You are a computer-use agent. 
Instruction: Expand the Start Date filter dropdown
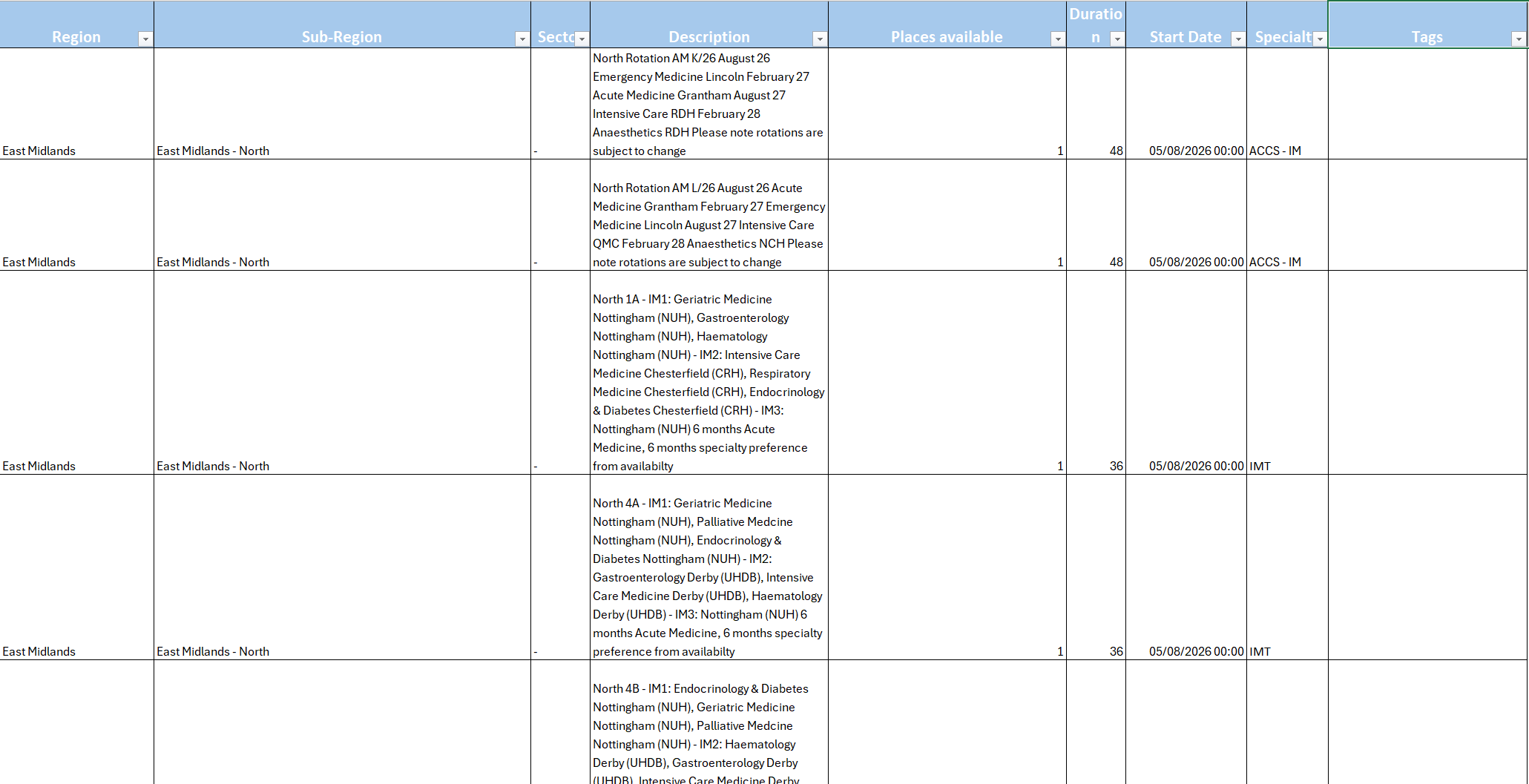pyautogui.click(x=1238, y=39)
